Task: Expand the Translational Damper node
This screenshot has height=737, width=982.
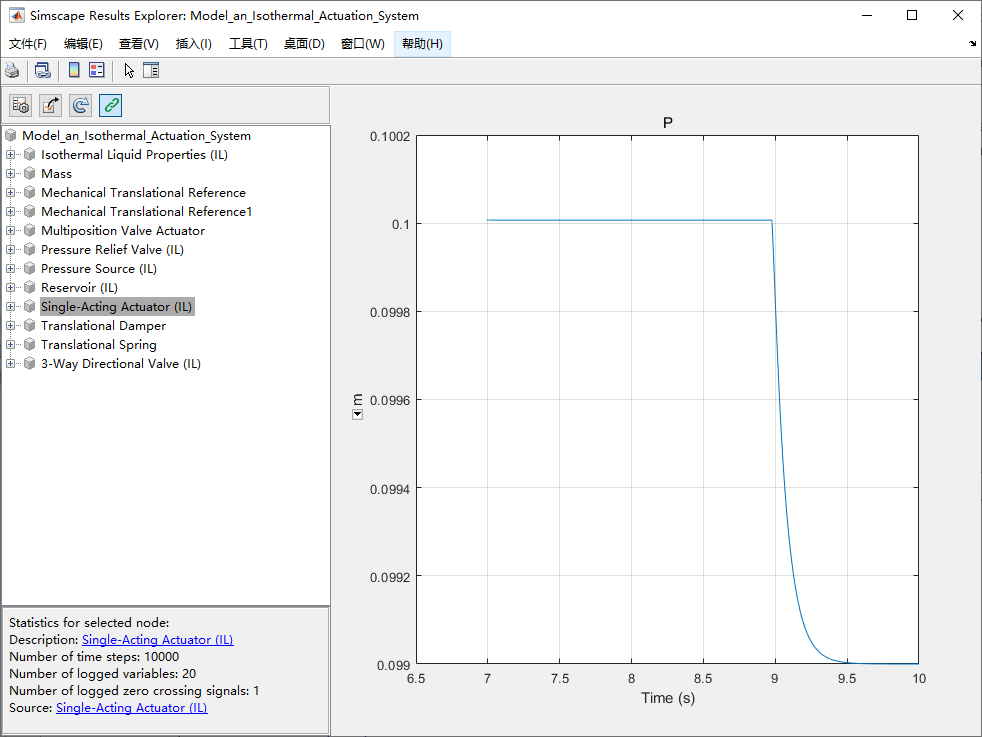Action: [10, 326]
